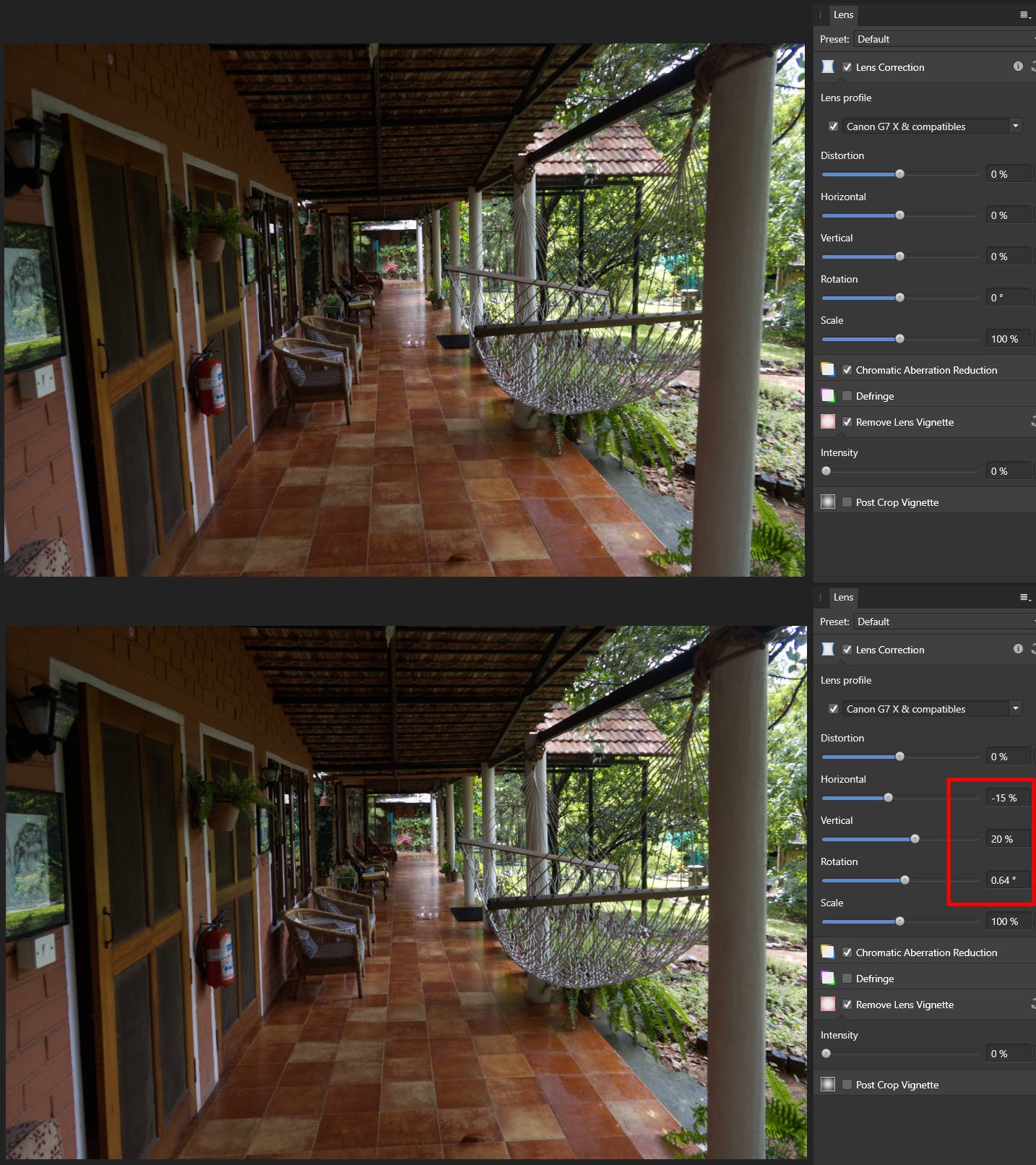Click Remove Lens Vignette icon in bottom panel
The height and width of the screenshot is (1165, 1036).
point(828,1004)
